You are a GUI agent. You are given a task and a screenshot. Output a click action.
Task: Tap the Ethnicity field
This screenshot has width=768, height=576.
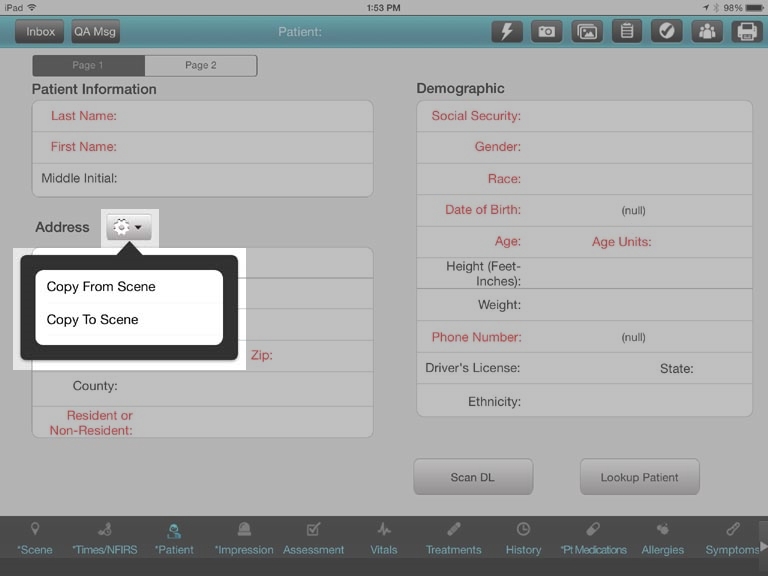tap(584, 401)
